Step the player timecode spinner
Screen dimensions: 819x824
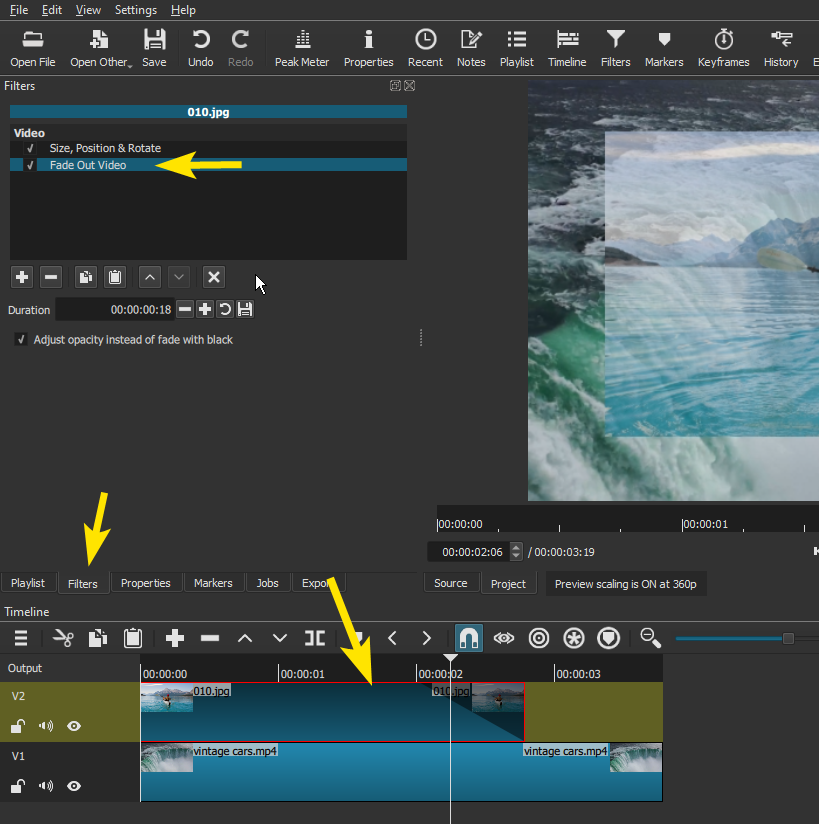point(516,552)
